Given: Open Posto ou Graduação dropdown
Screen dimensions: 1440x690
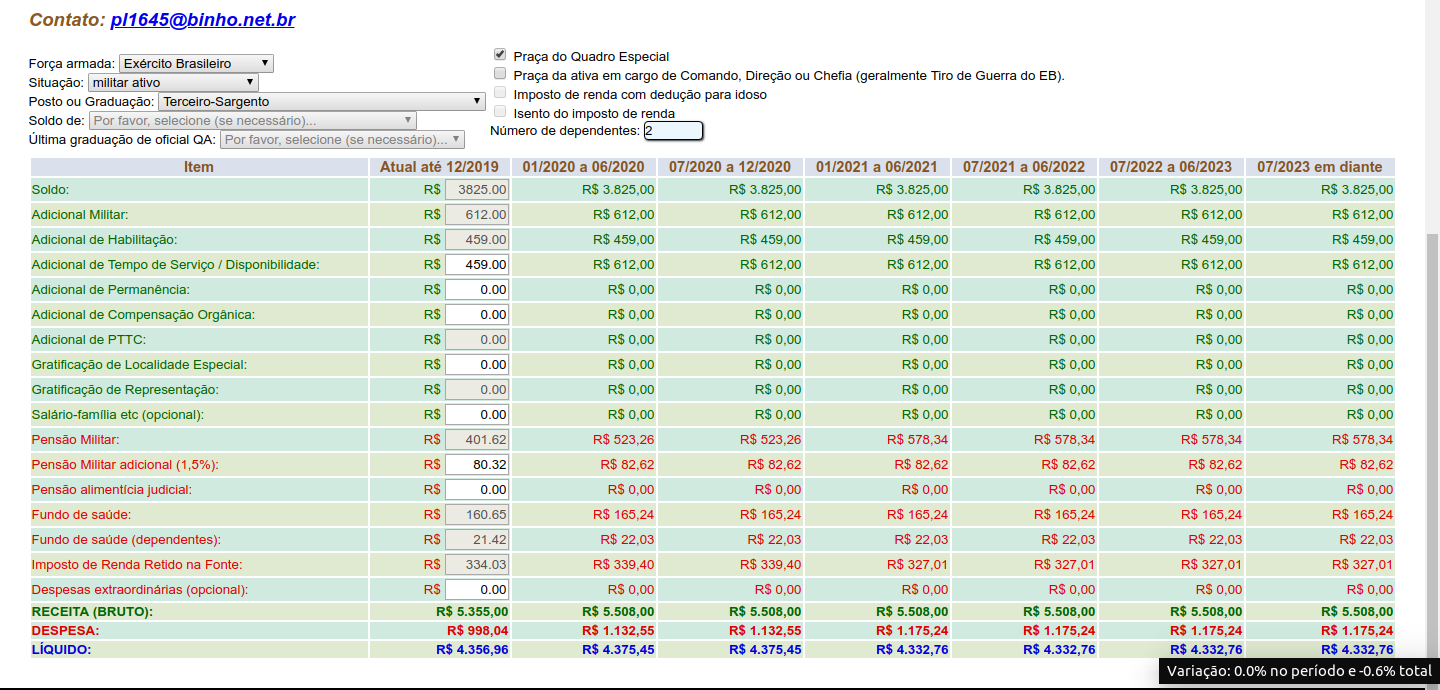Looking at the screenshot, I should 321,102.
